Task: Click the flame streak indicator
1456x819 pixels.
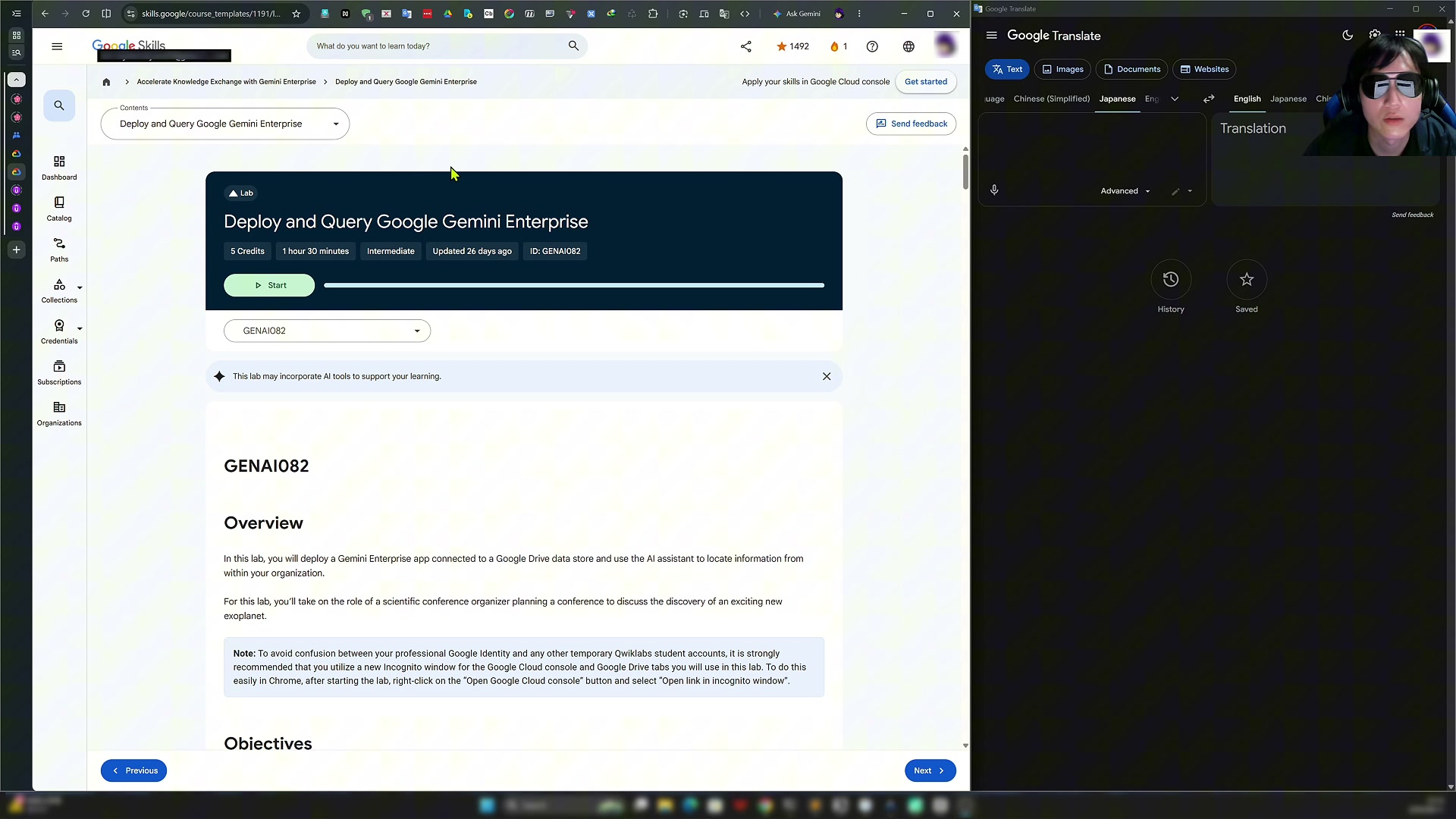Action: point(839,46)
